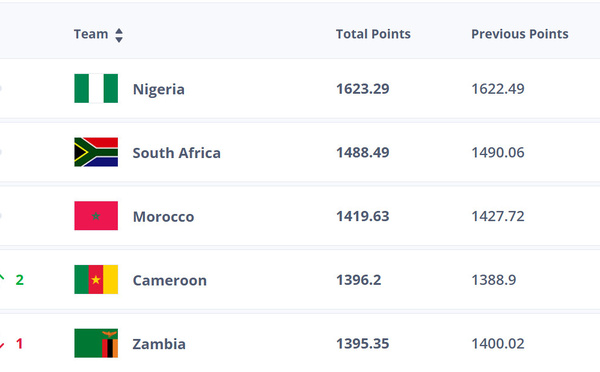Open the Morocco team page
600x372 pixels.
pos(163,217)
